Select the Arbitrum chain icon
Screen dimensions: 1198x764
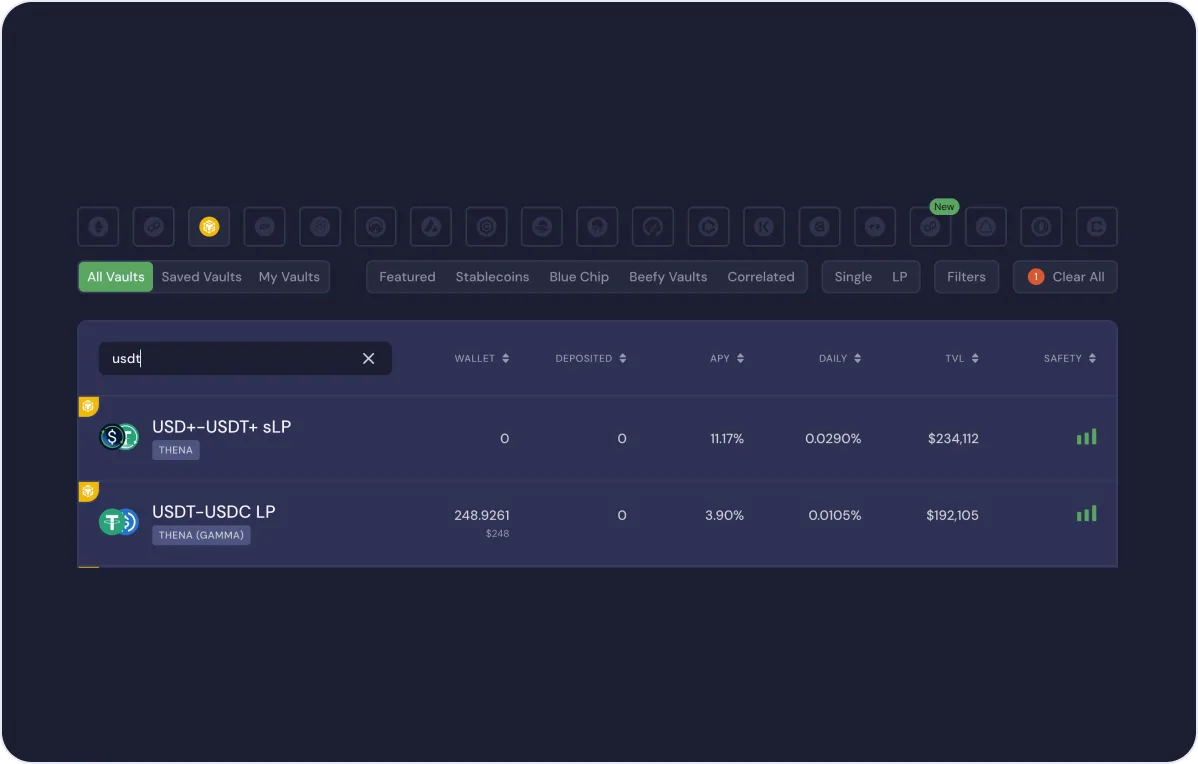click(375, 227)
